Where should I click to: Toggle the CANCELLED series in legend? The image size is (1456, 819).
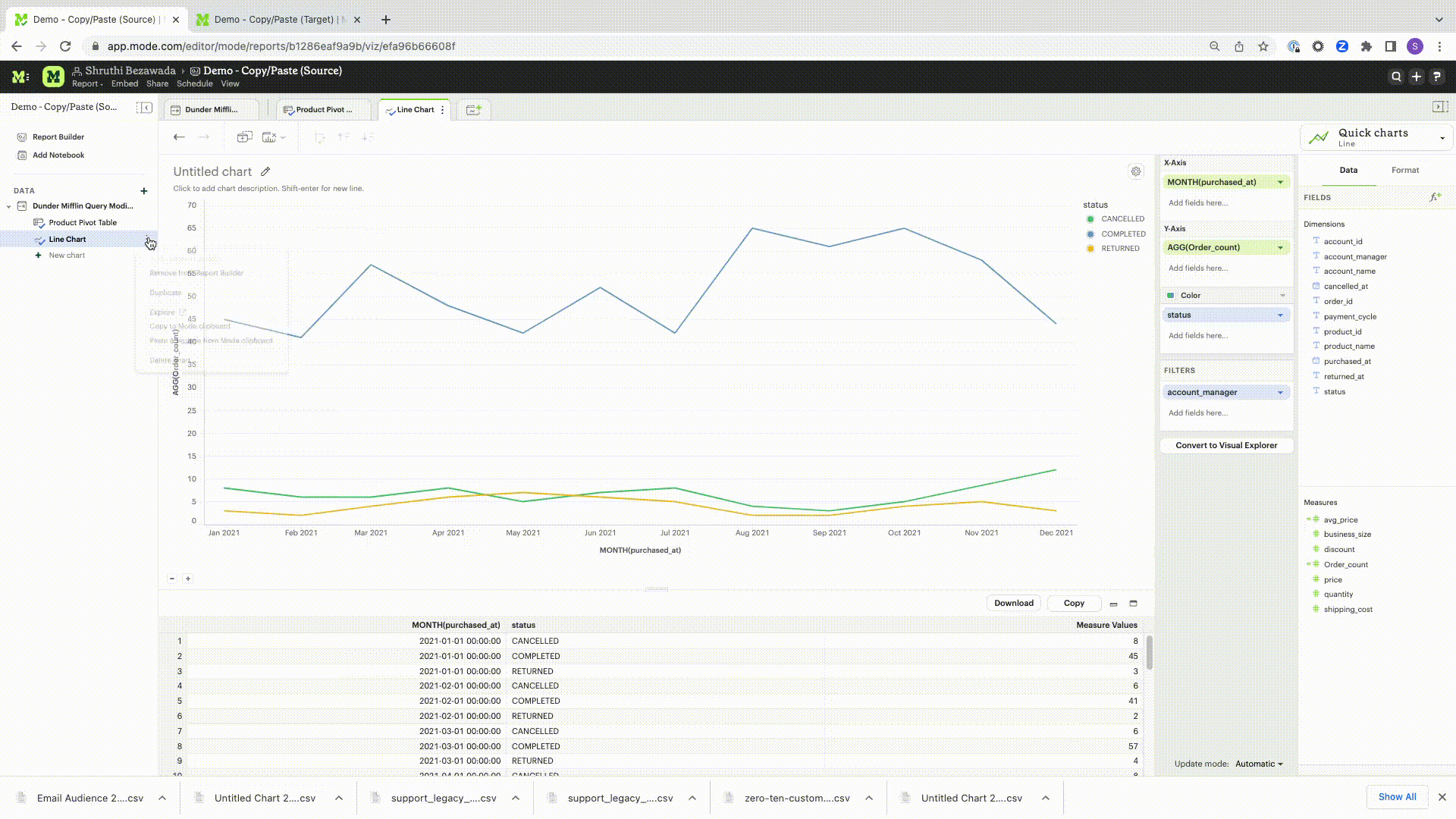click(x=1122, y=219)
